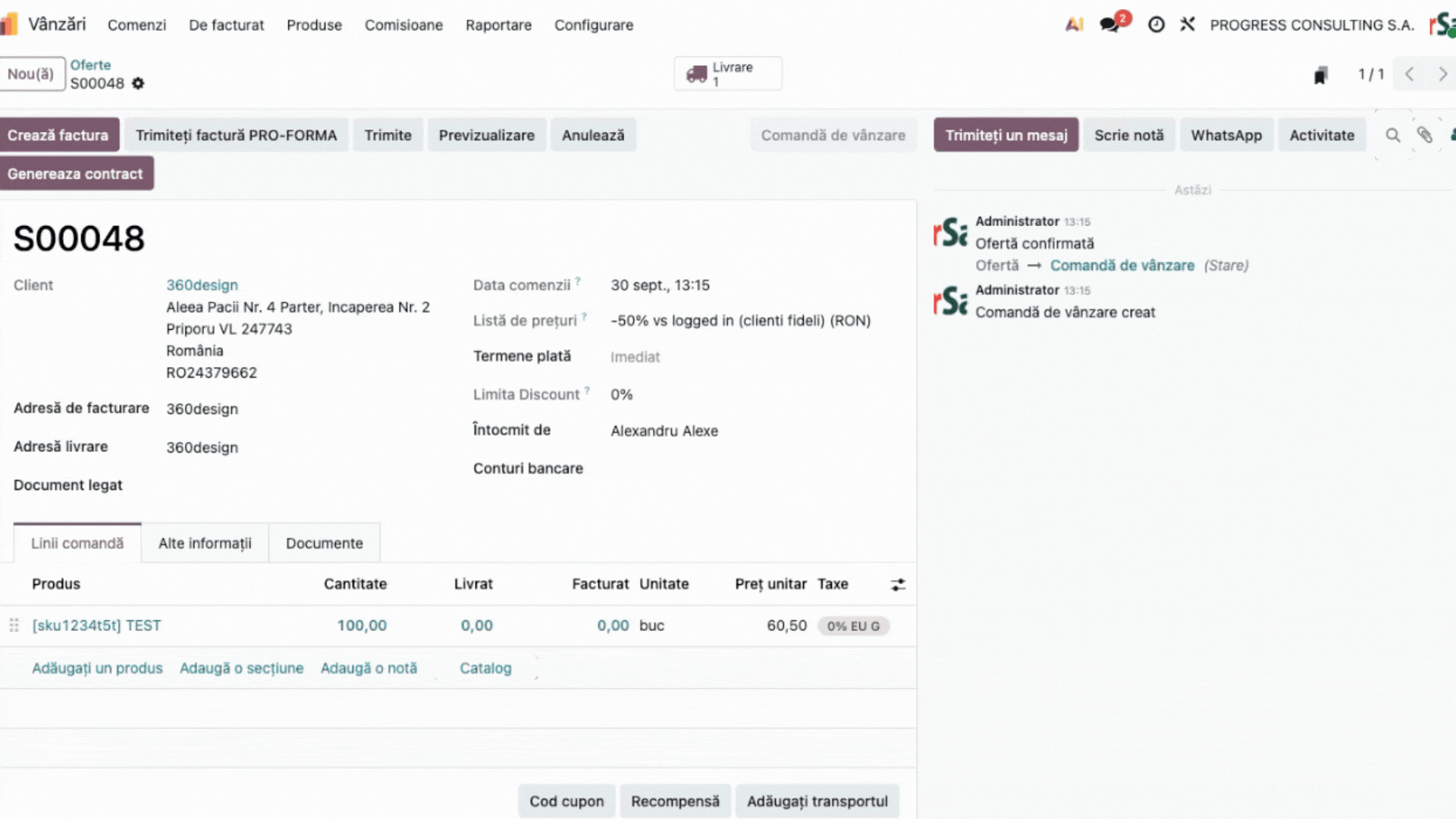Grab the drag handle of TEST line
The image size is (1456, 819).
14,626
